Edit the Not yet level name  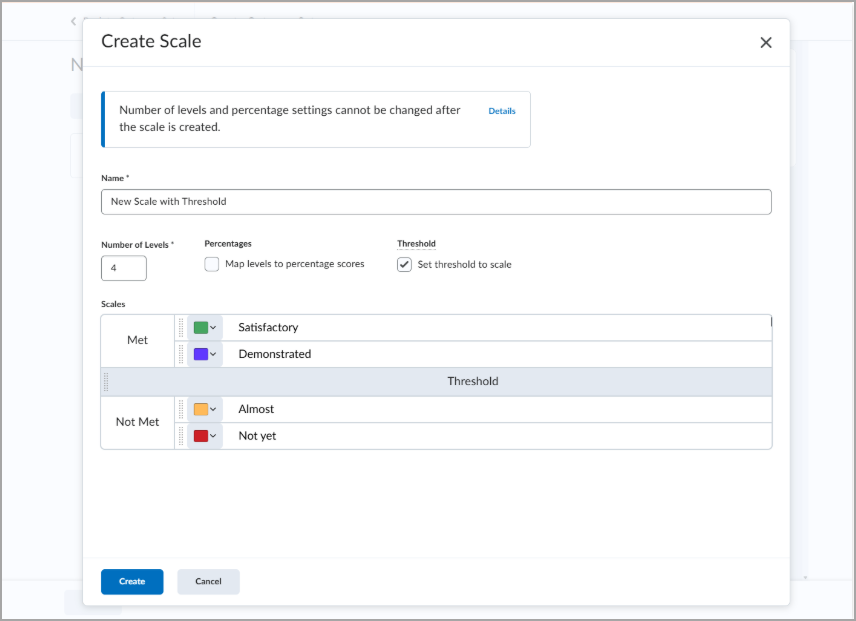tap(257, 436)
